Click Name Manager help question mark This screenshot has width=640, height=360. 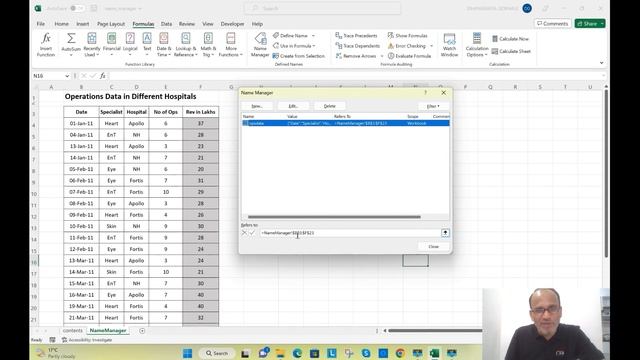point(426,93)
